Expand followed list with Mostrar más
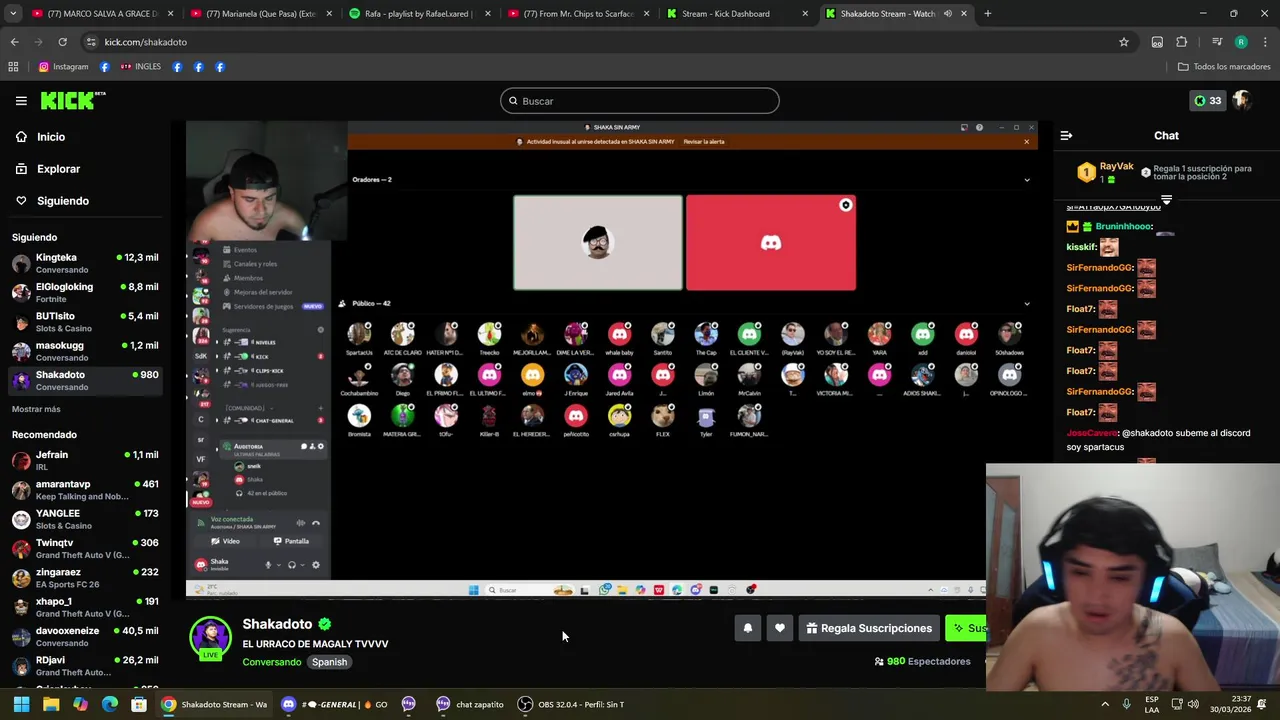The width and height of the screenshot is (1280, 720). pos(36,409)
